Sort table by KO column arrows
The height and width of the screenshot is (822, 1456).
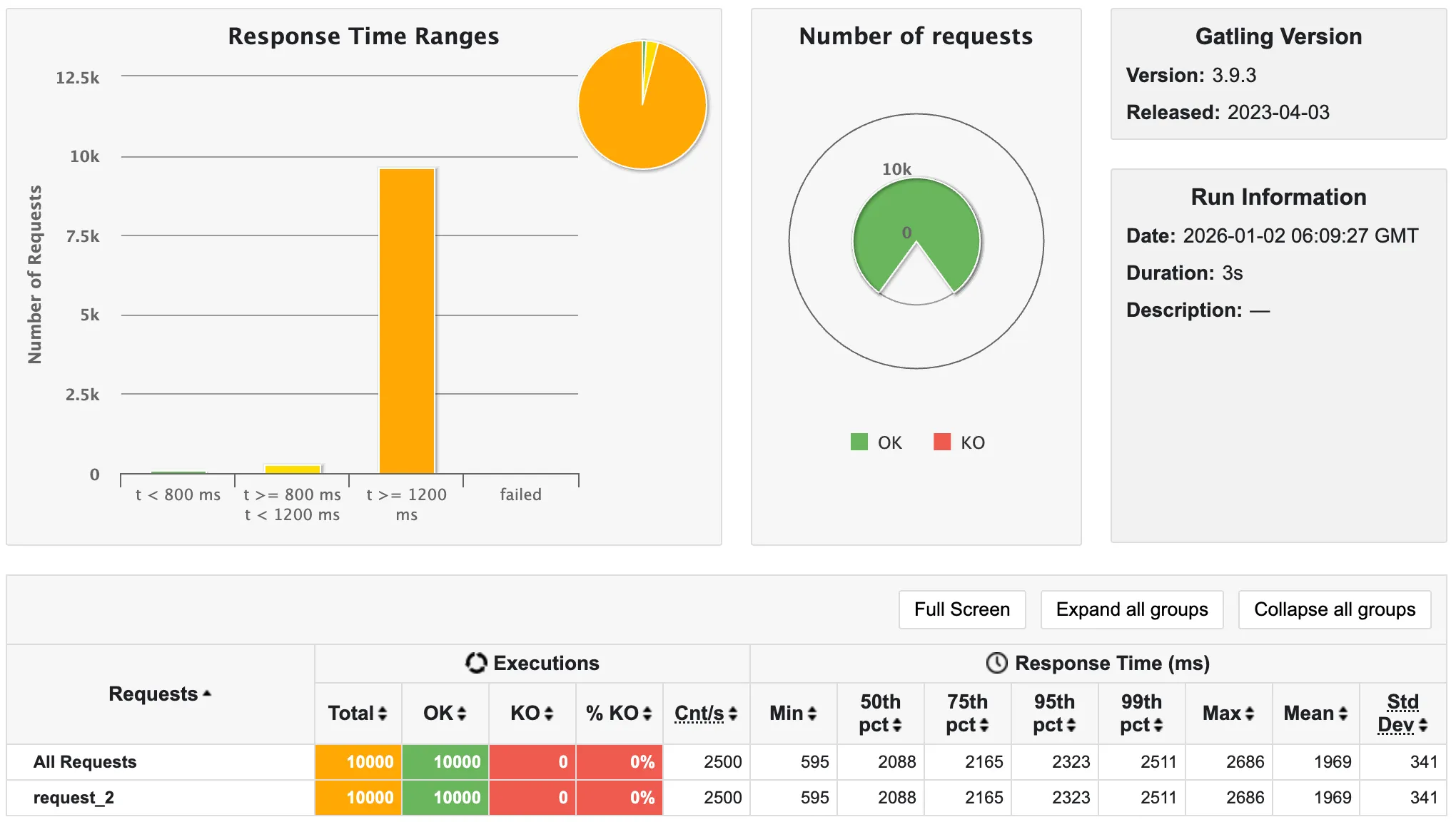point(549,714)
